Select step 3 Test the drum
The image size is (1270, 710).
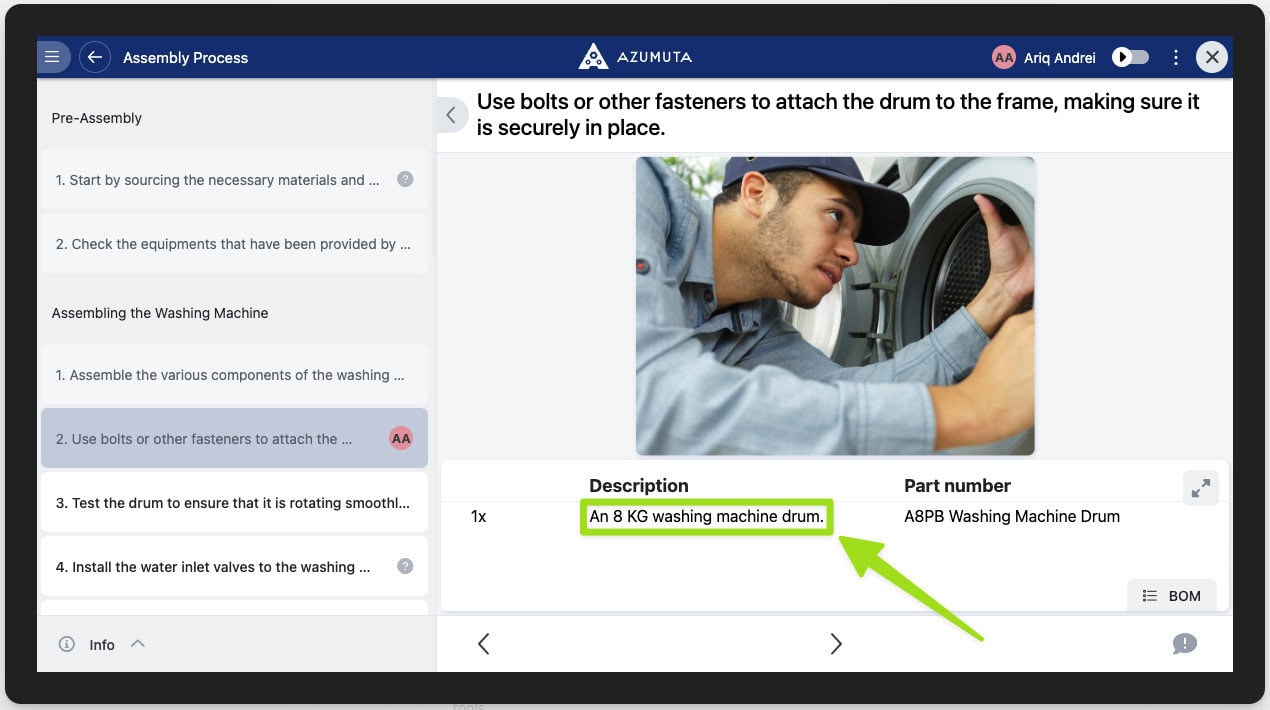pyautogui.click(x=233, y=503)
